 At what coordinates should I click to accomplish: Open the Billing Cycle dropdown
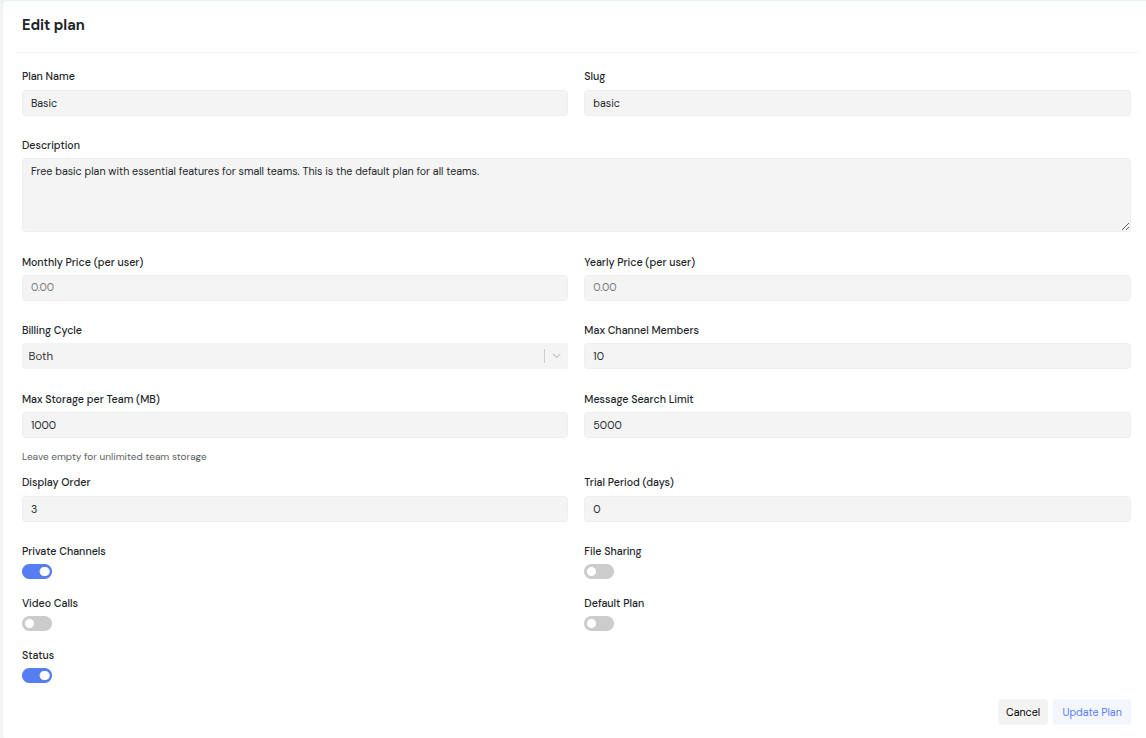(294, 356)
